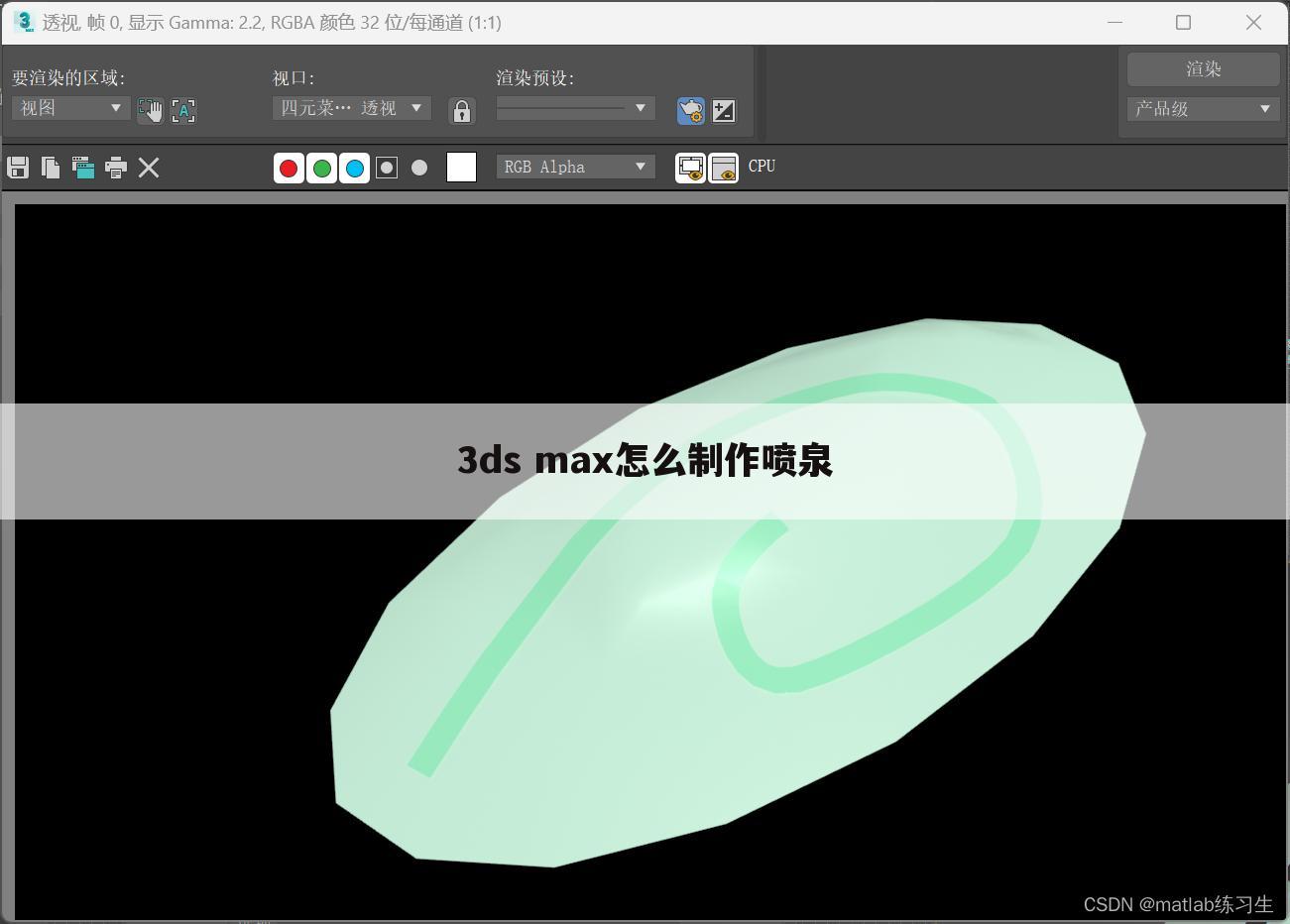Click the Clone Rendered Frame Window icon
The width and height of the screenshot is (1290, 924).
coord(83,168)
